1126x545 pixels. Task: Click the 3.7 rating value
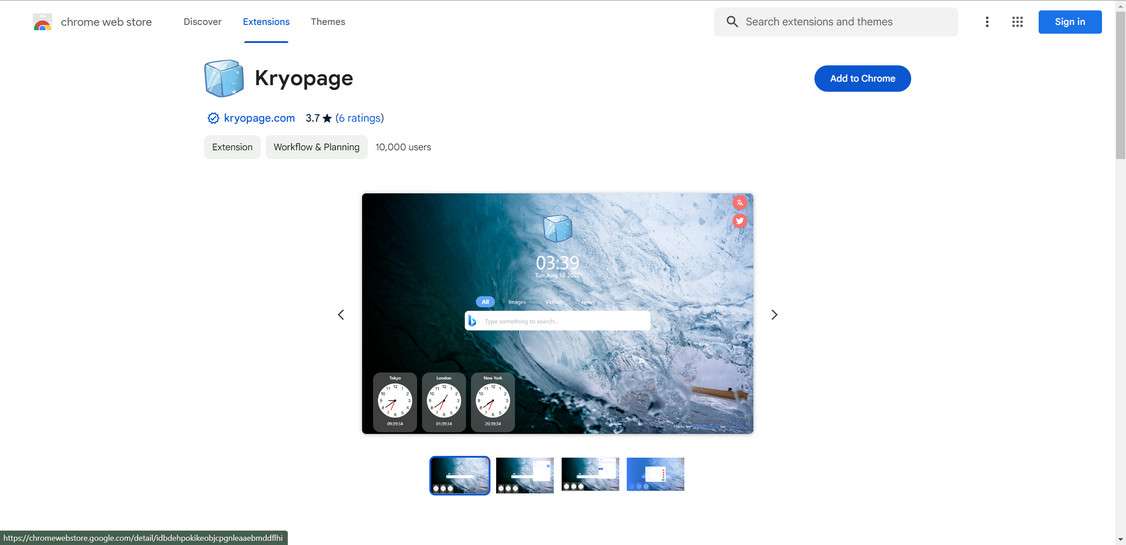312,118
